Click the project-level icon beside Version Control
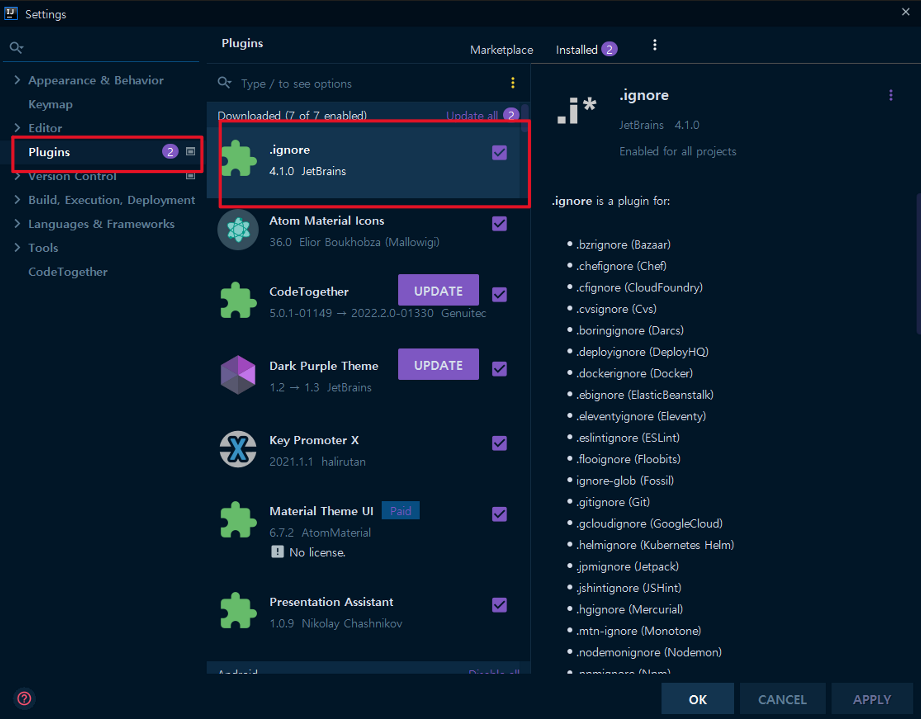Image resolution: width=921 pixels, height=719 pixels. [x=190, y=176]
